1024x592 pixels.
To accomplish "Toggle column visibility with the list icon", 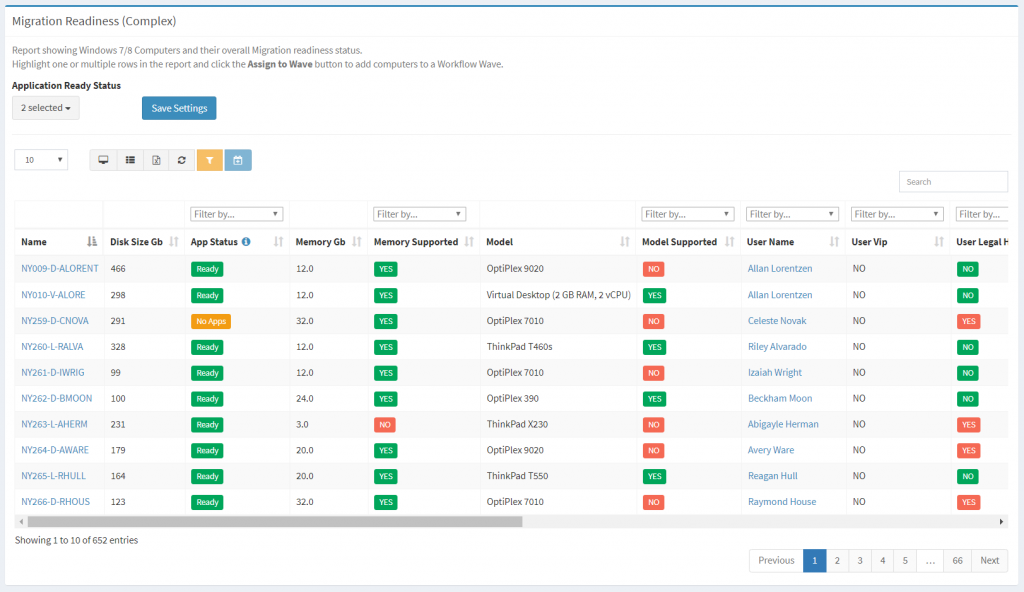I will pos(130,159).
